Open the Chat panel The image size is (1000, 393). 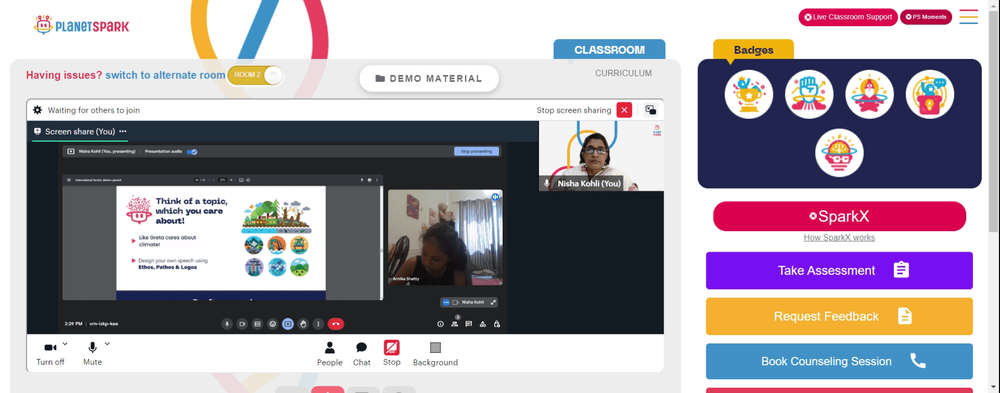click(362, 353)
